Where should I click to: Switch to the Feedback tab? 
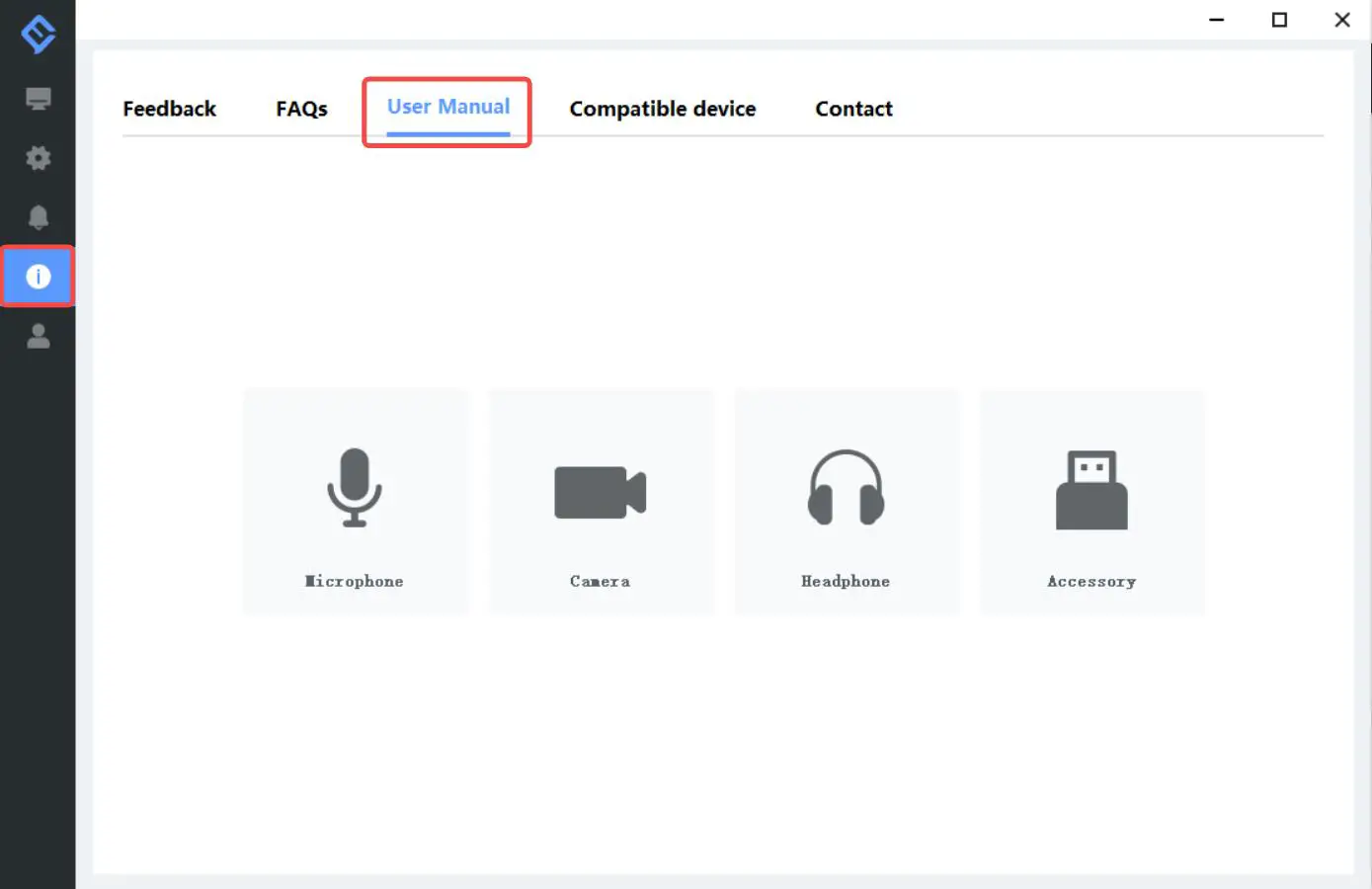tap(169, 109)
